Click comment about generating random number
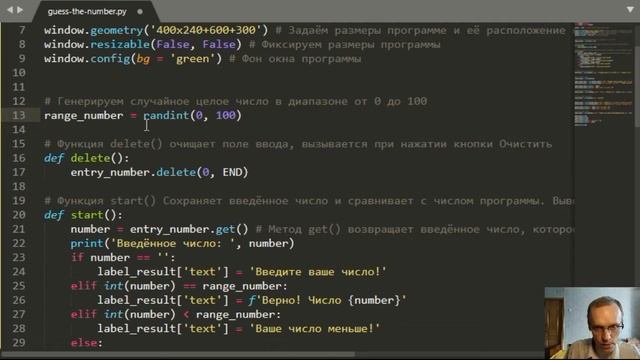 236,101
